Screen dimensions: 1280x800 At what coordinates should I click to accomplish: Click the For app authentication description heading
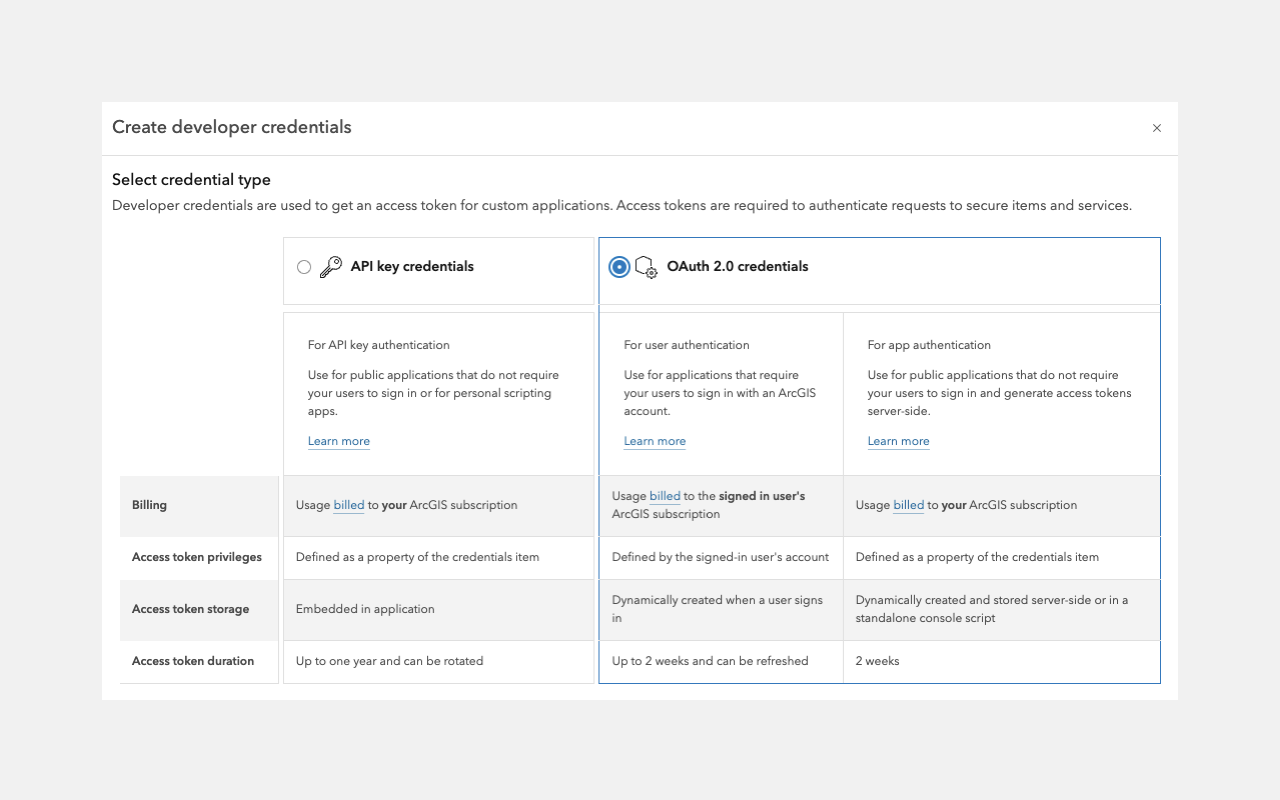tap(929, 345)
